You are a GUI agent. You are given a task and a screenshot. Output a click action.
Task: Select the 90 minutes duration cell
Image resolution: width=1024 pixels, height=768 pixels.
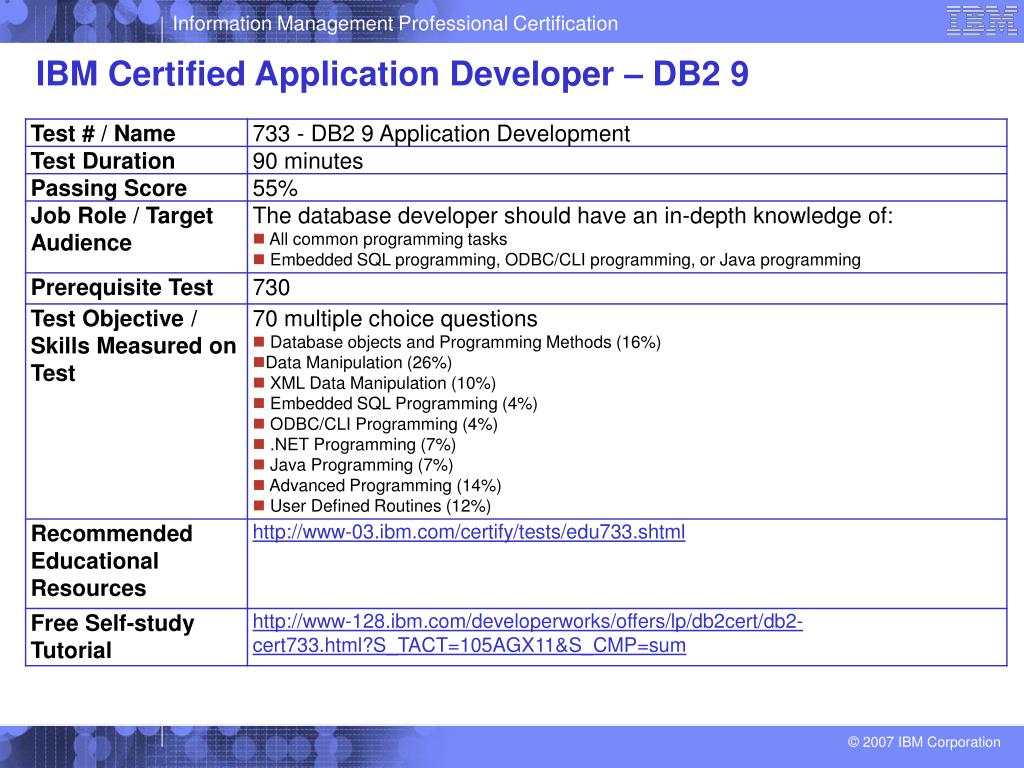click(308, 161)
